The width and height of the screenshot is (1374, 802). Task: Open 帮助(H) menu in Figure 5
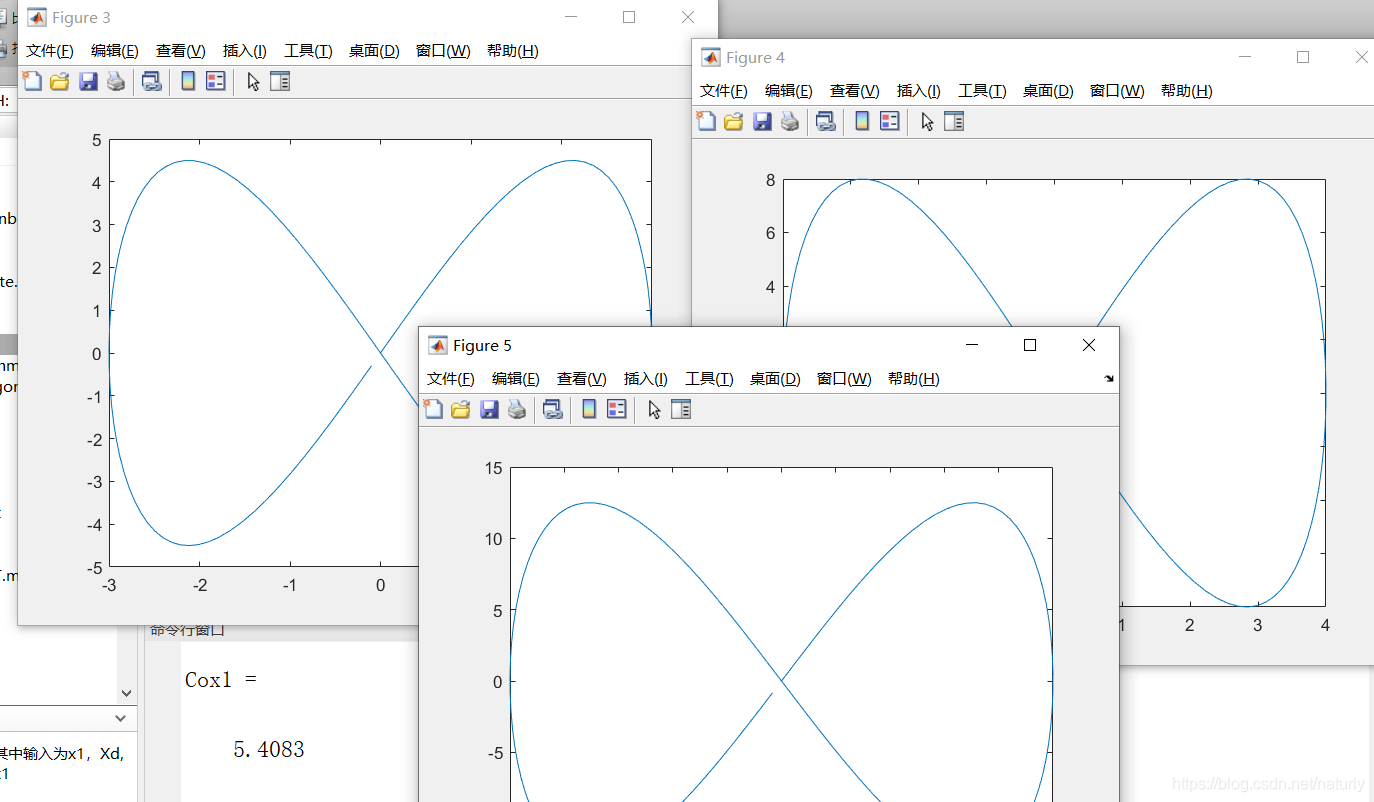click(914, 379)
